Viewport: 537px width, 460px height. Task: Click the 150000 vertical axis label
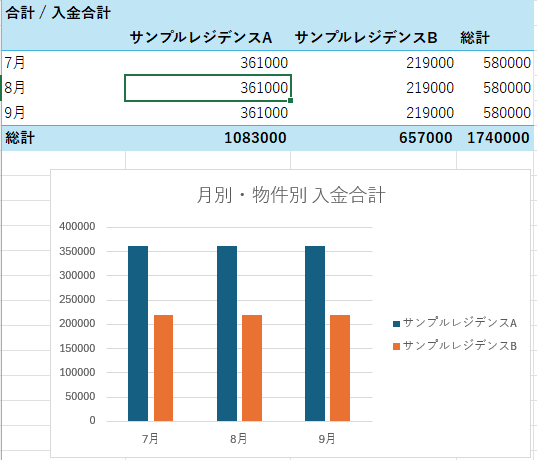point(77,348)
